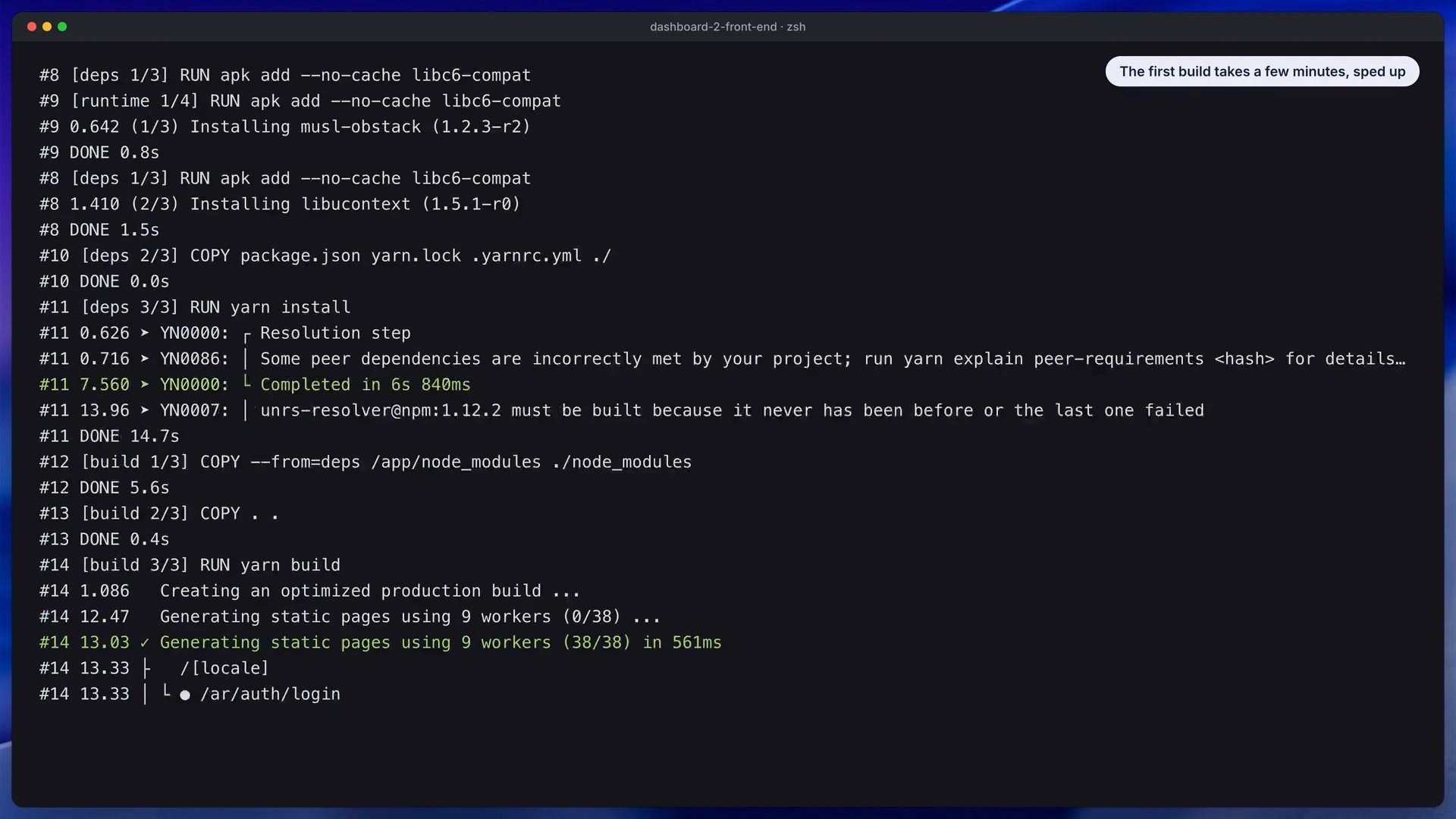The image size is (1456, 819).
Task: Click the line '#8 DONE 1.5s'
Action: [99, 230]
